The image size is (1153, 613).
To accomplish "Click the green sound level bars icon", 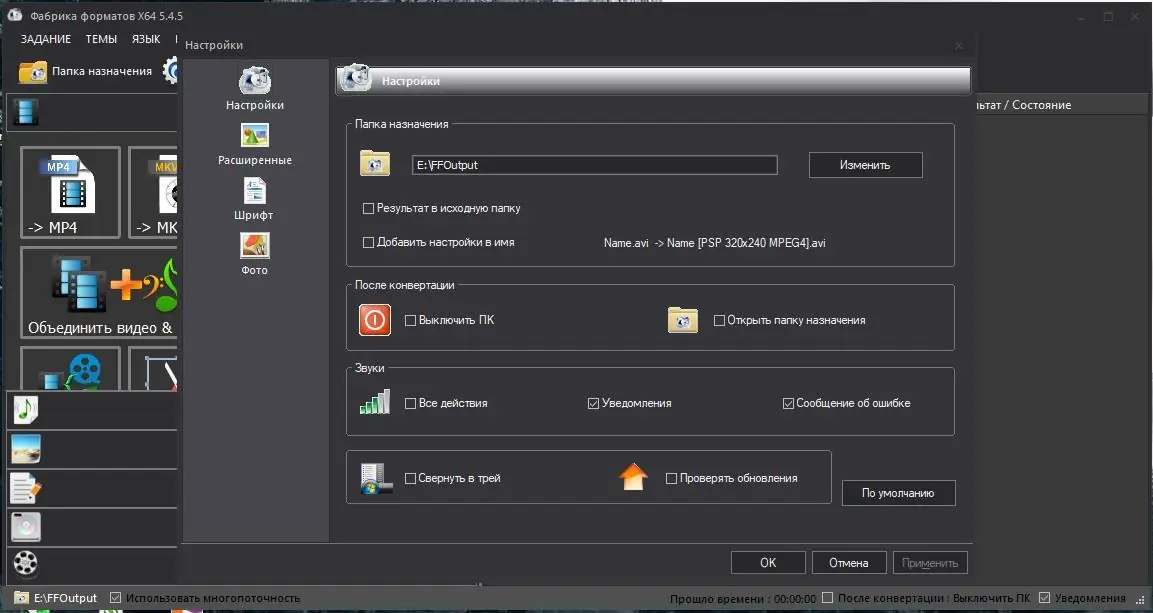I will click(375, 402).
